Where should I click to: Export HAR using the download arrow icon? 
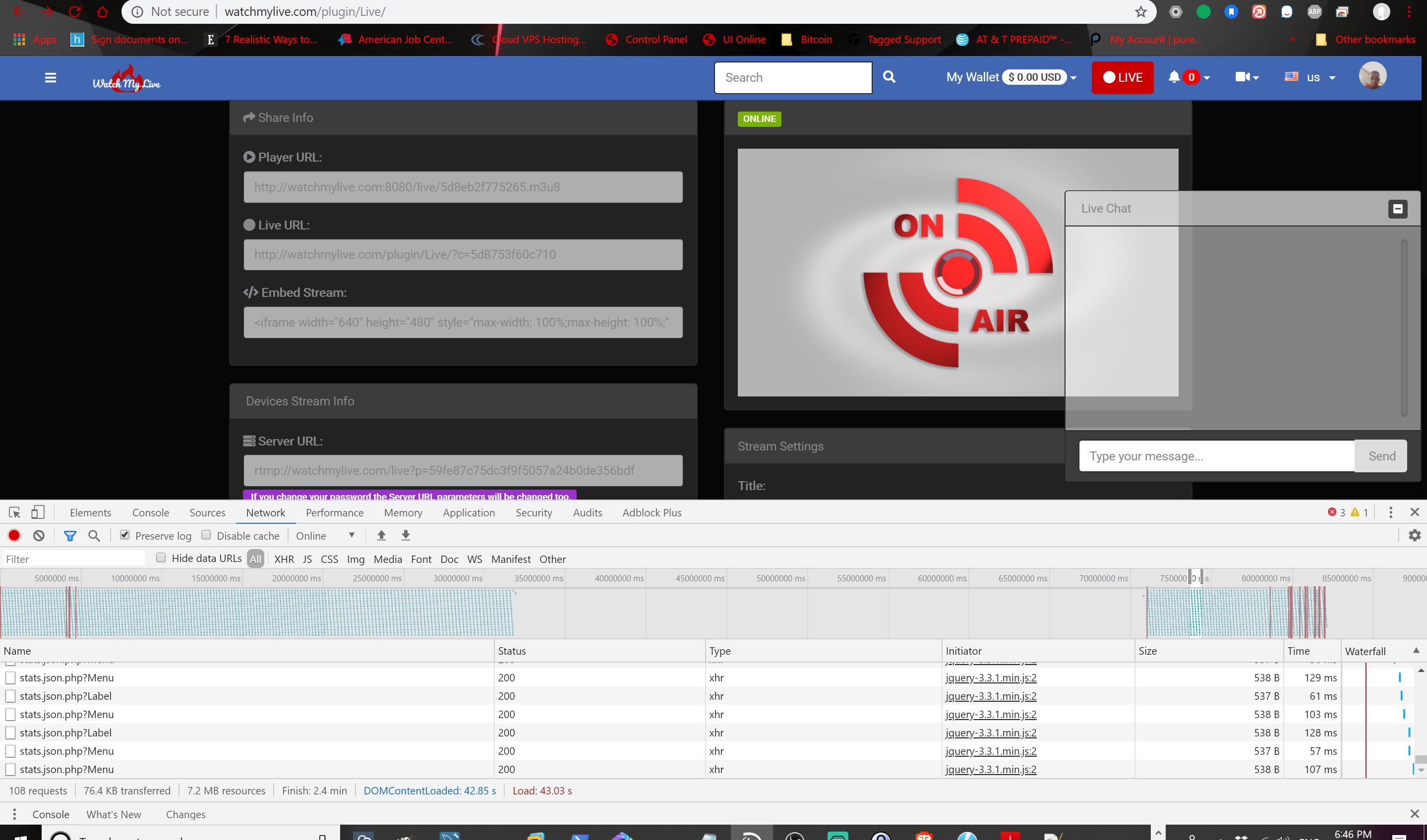click(406, 535)
